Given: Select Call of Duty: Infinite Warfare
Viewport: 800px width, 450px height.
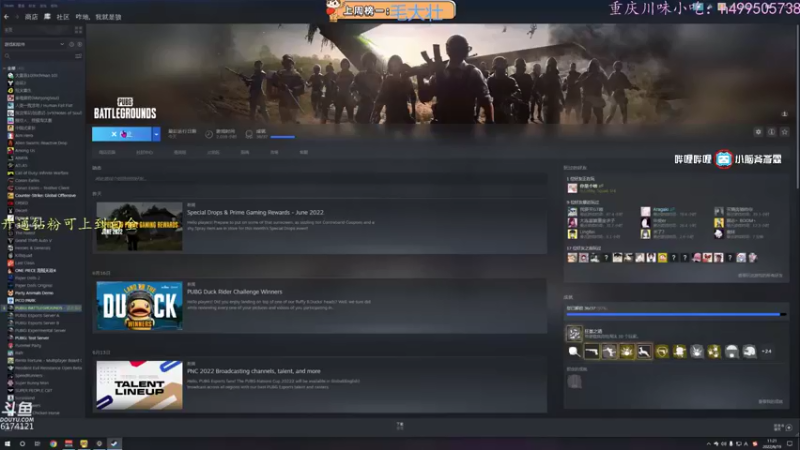Looking at the screenshot, I should pyautogui.click(x=41, y=173).
